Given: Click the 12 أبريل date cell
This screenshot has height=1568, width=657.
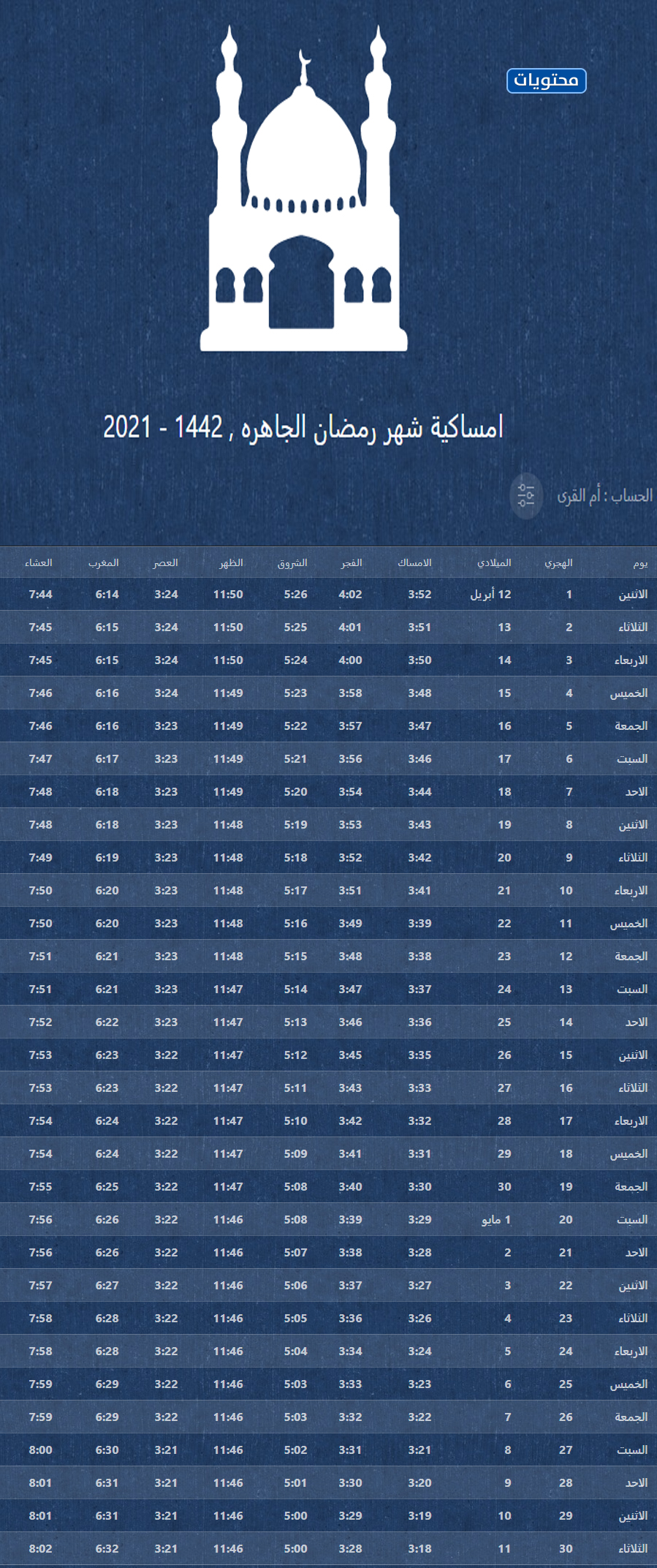Looking at the screenshot, I should click(490, 595).
